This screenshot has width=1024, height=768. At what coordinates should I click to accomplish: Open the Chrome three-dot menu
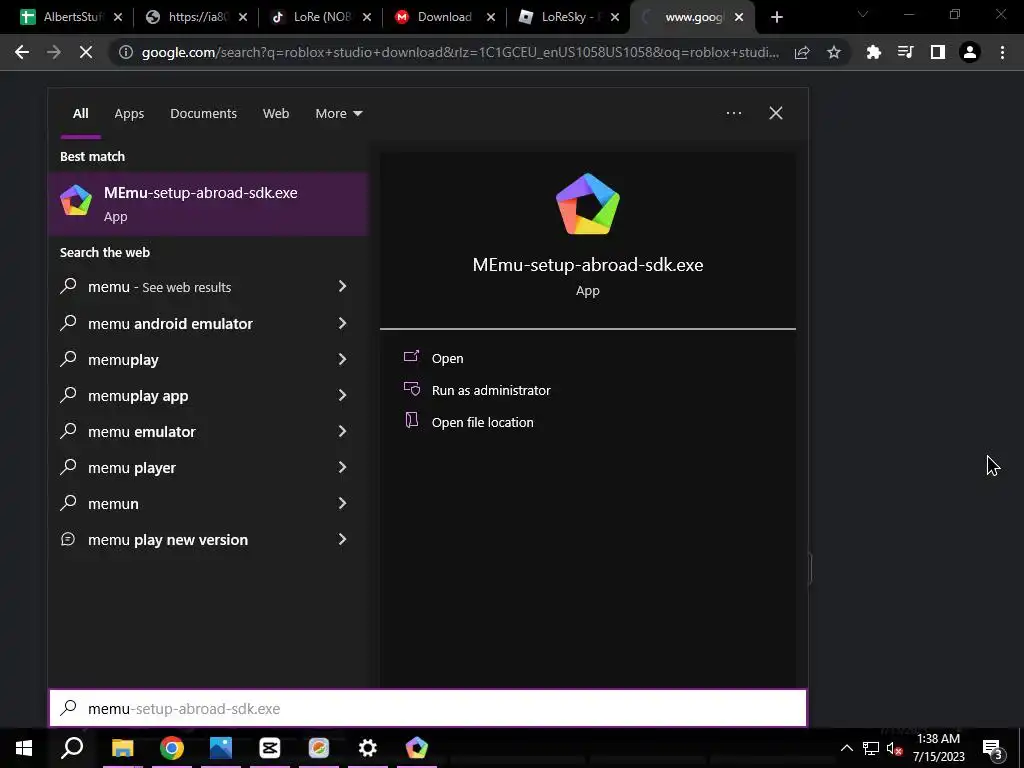(1002, 52)
